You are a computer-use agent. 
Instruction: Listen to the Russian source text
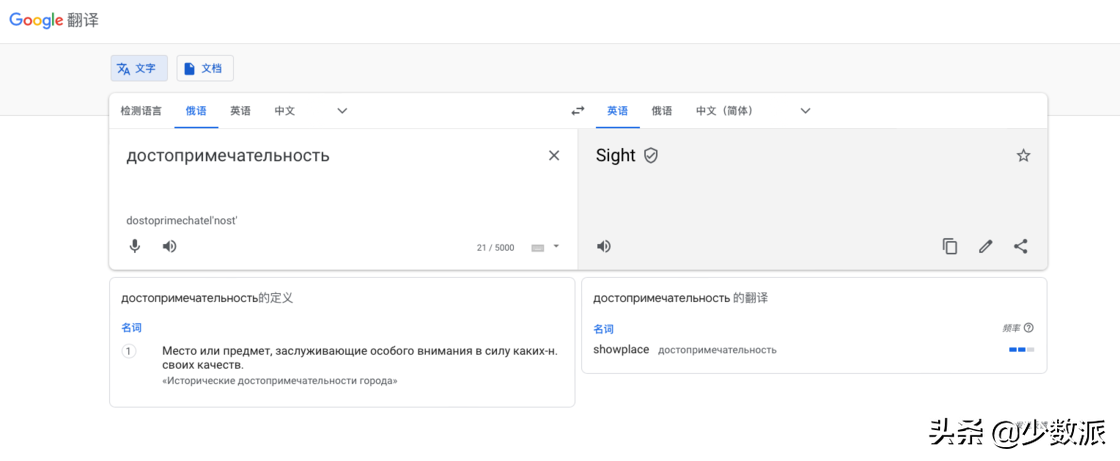pos(170,246)
